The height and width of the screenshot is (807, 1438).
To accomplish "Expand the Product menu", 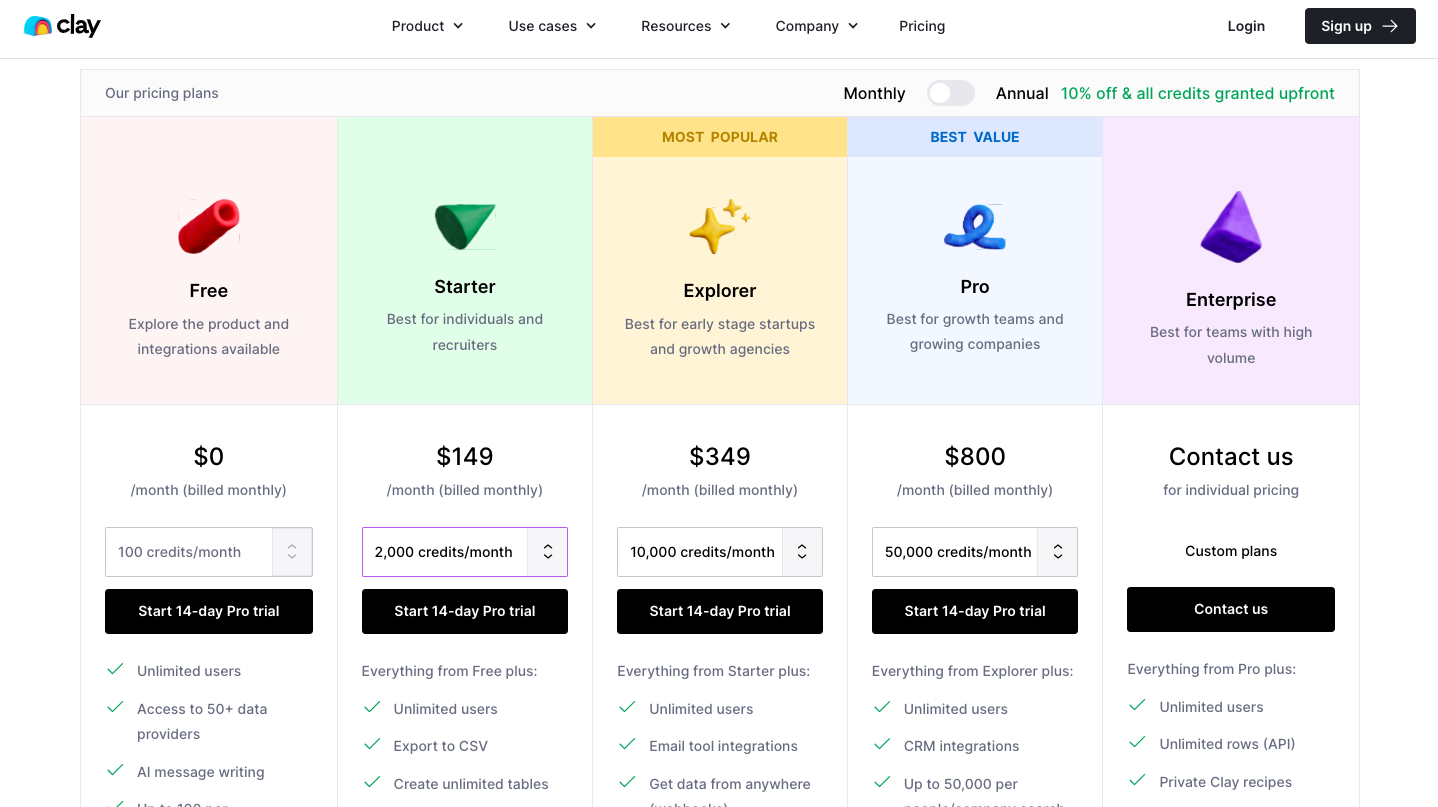I will [x=427, y=26].
